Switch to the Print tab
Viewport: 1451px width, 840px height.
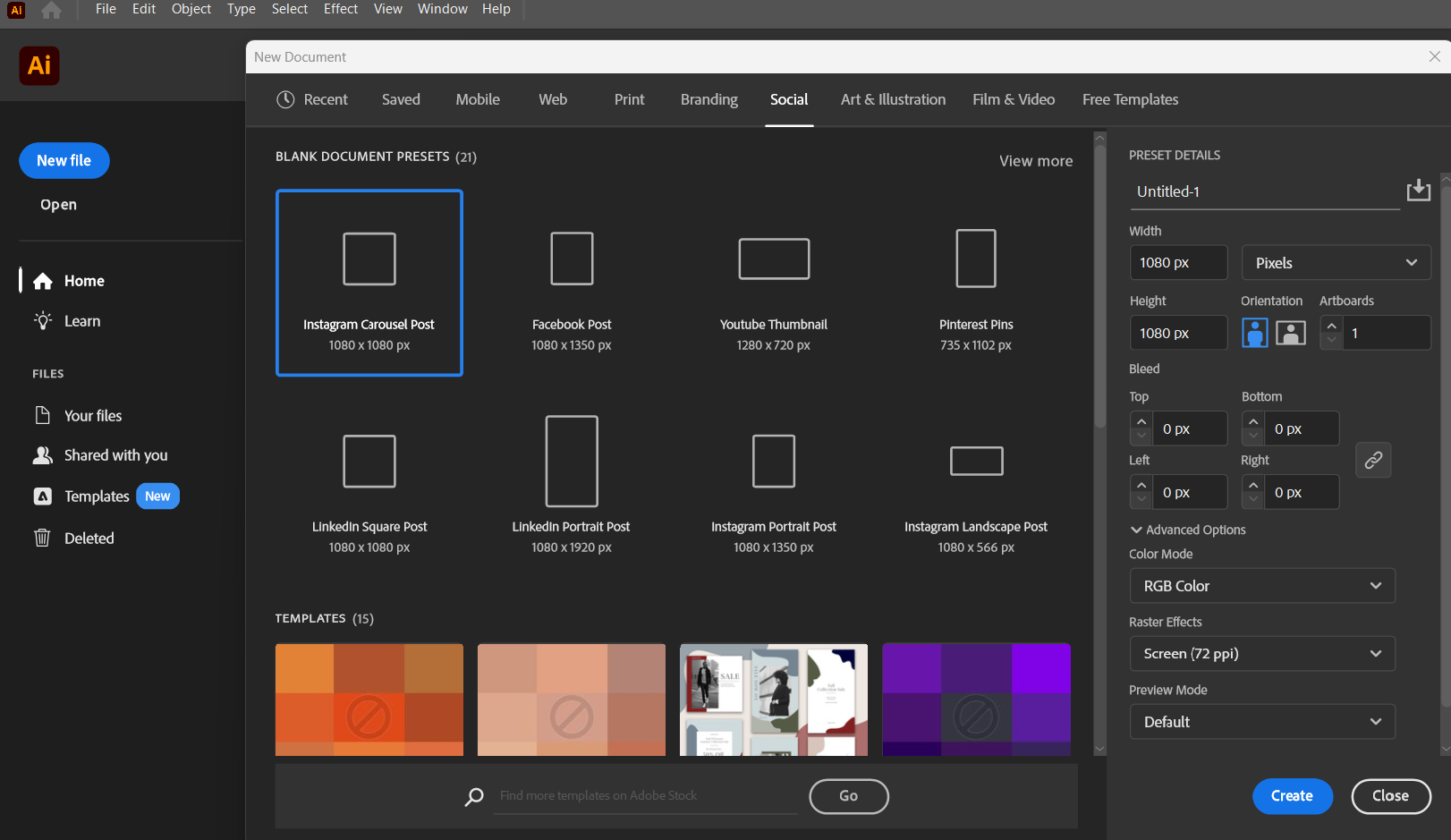pos(629,99)
